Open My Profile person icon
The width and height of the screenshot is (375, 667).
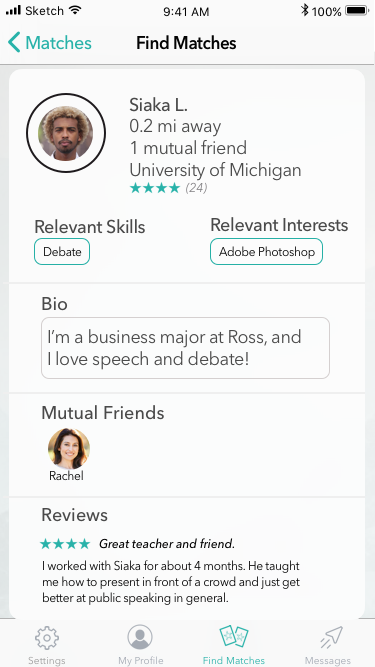[x=140, y=637]
